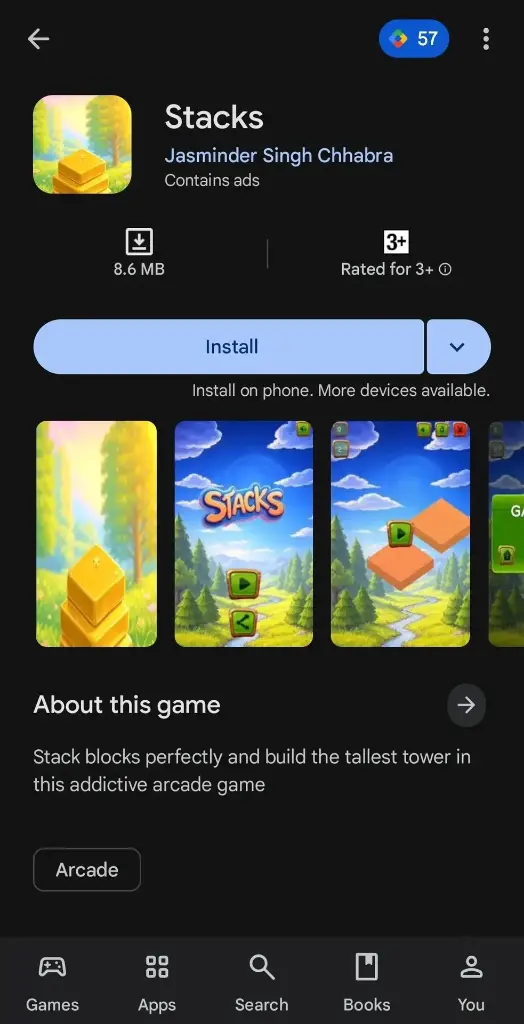The image size is (524, 1024).
Task: Tap the 3+ content rating icon
Action: coord(396,242)
